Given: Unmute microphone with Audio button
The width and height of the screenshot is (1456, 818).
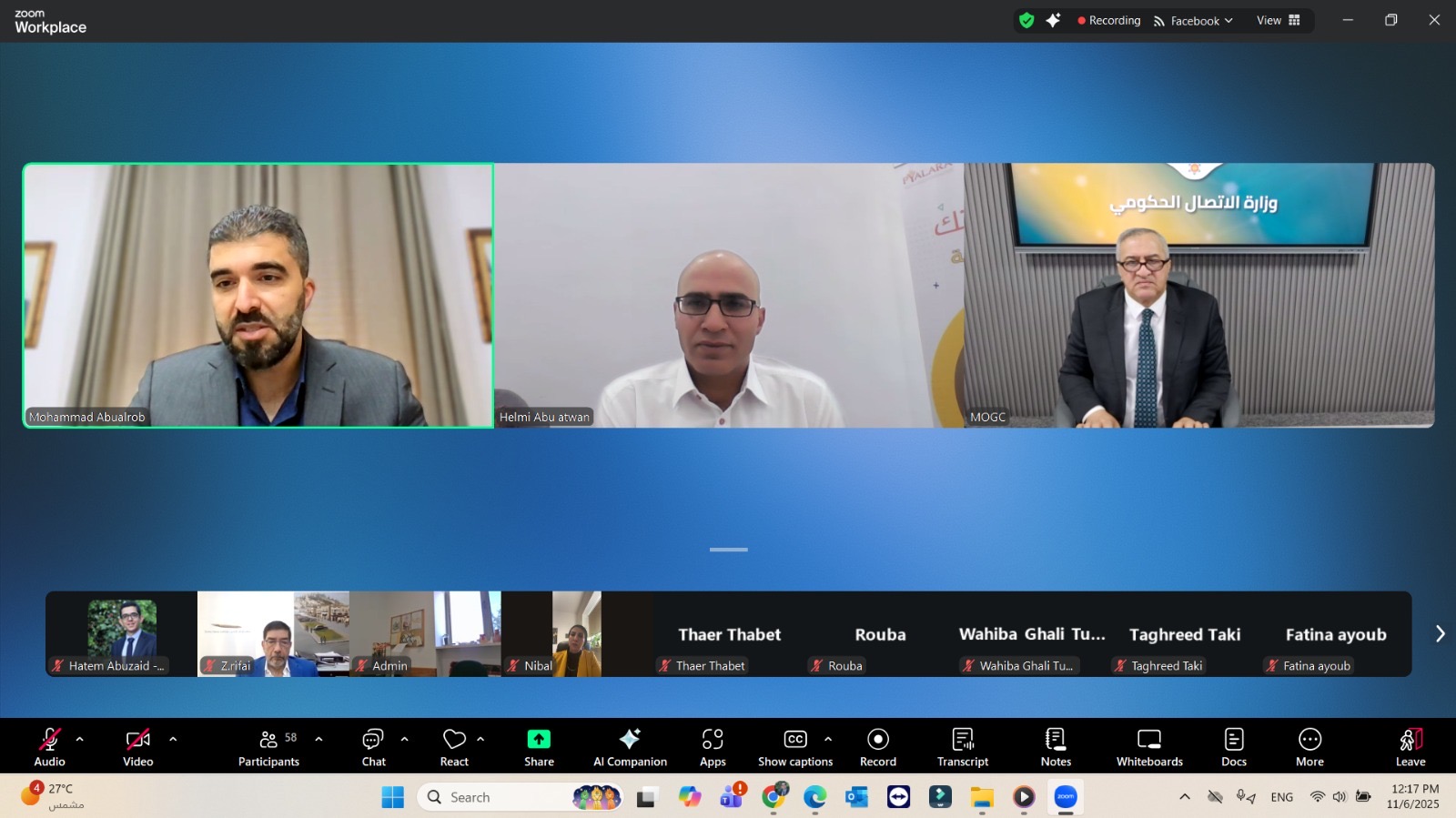Looking at the screenshot, I should (50, 746).
